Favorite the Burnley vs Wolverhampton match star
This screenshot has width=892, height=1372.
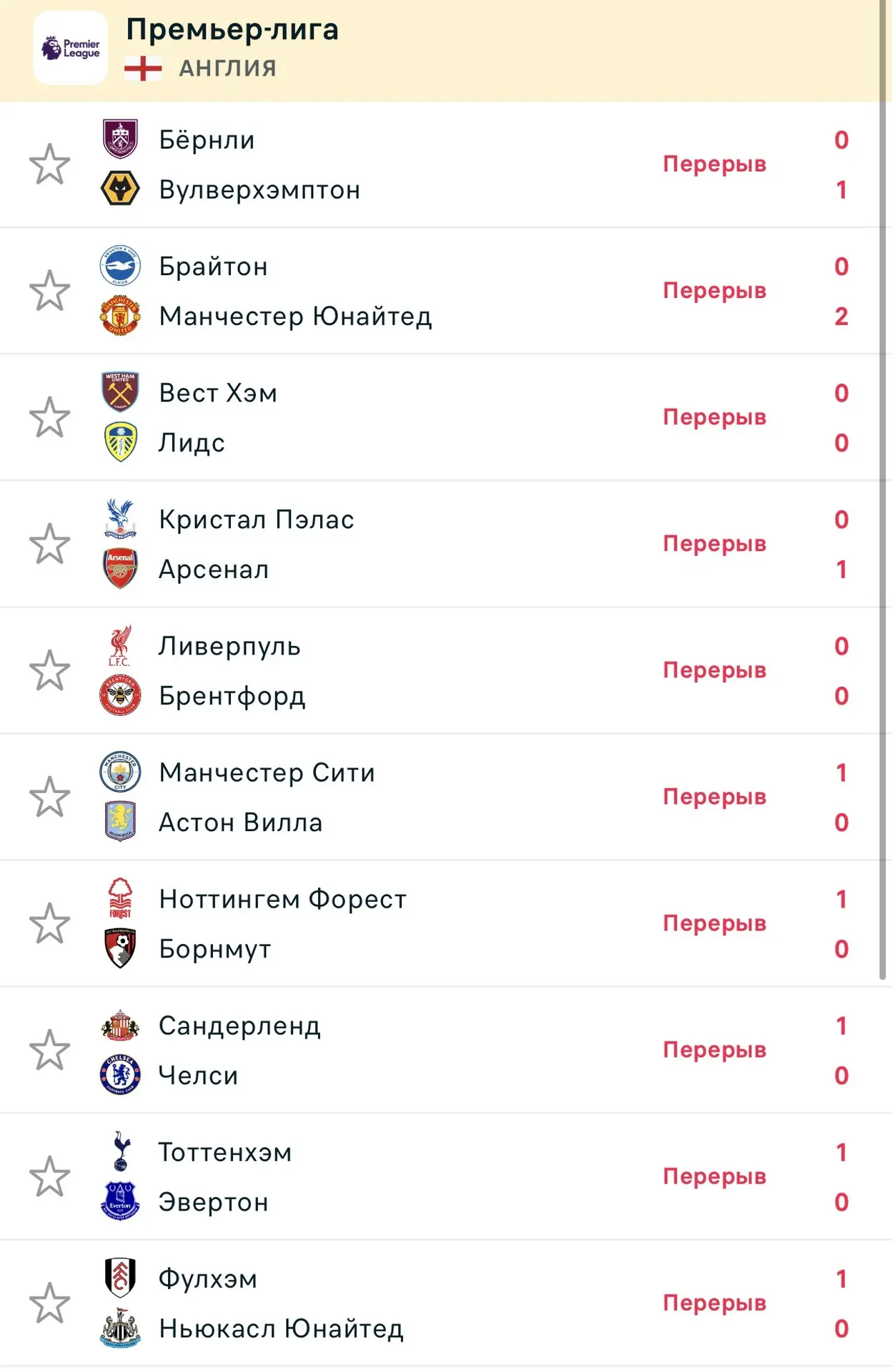[49, 164]
